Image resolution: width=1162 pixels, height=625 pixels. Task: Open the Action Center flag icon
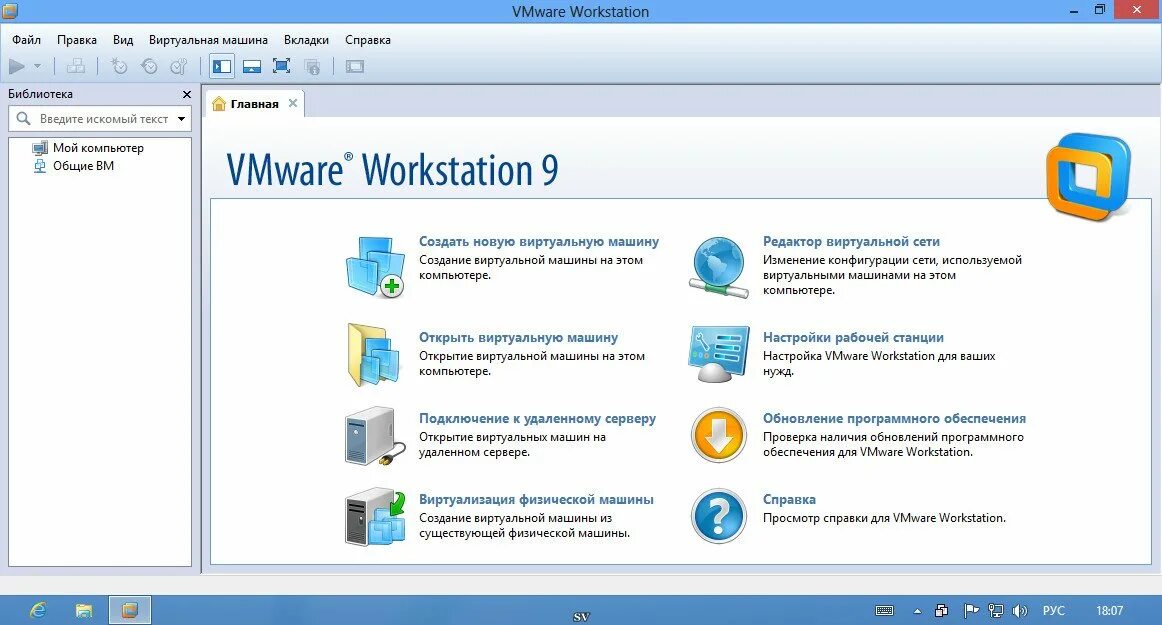point(971,611)
